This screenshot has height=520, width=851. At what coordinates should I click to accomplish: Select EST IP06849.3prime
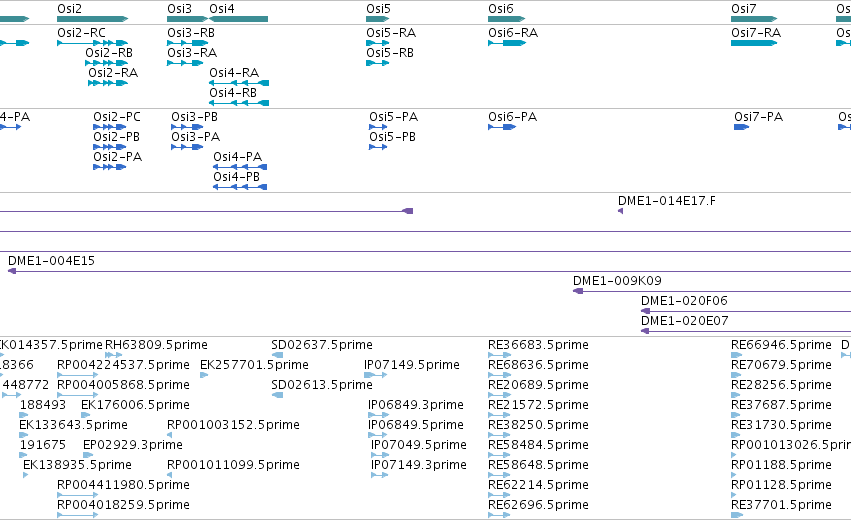coord(416,405)
